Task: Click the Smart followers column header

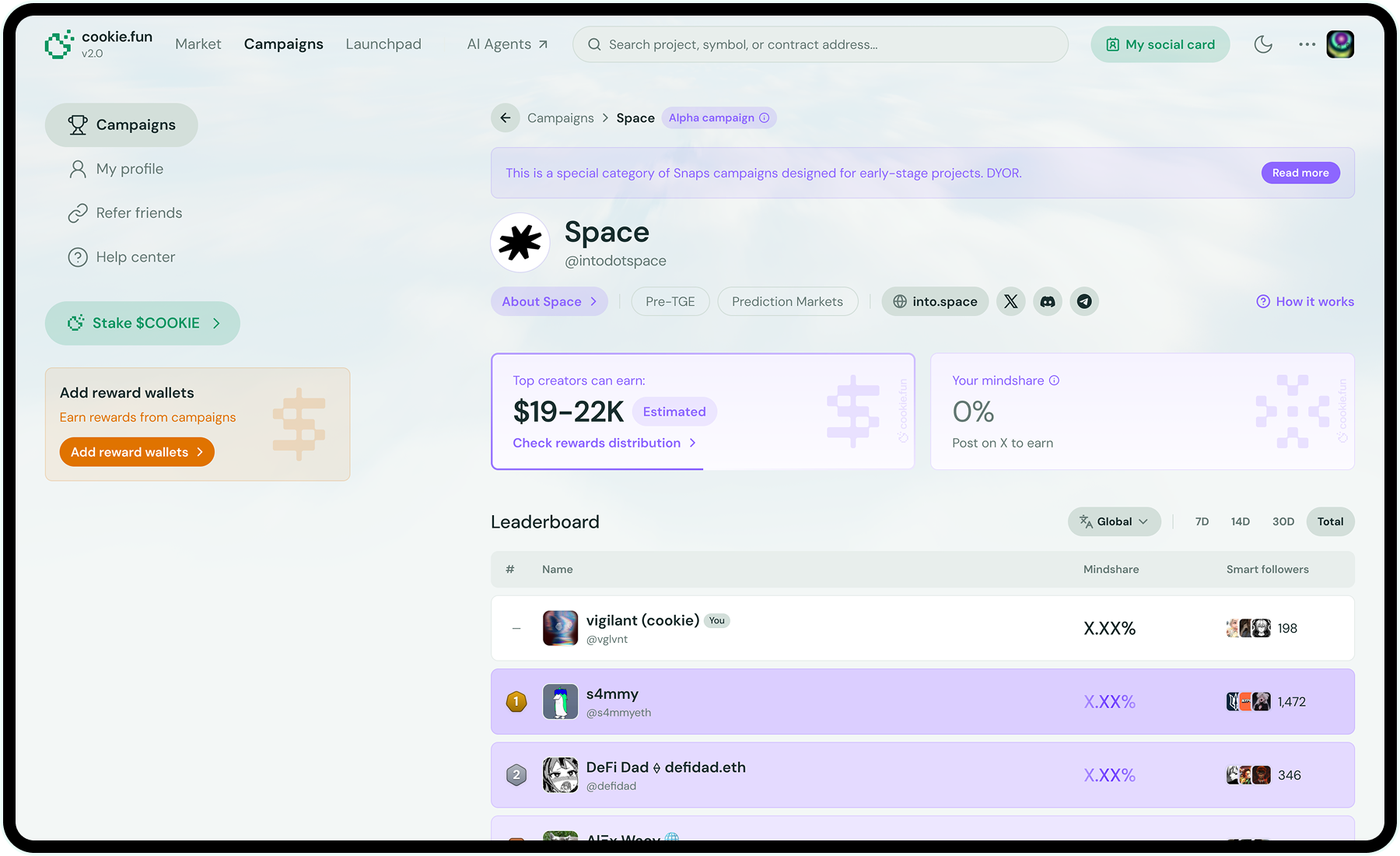Action: pyautogui.click(x=1267, y=570)
